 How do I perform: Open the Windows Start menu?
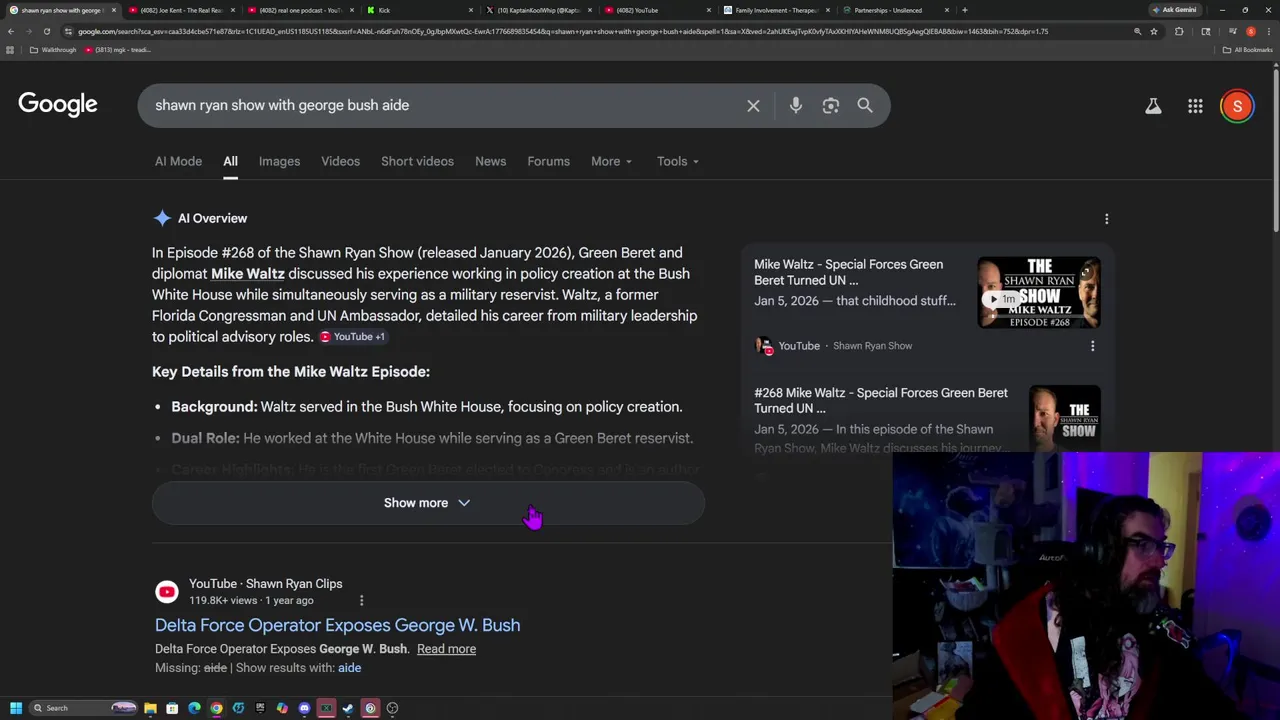[16, 708]
